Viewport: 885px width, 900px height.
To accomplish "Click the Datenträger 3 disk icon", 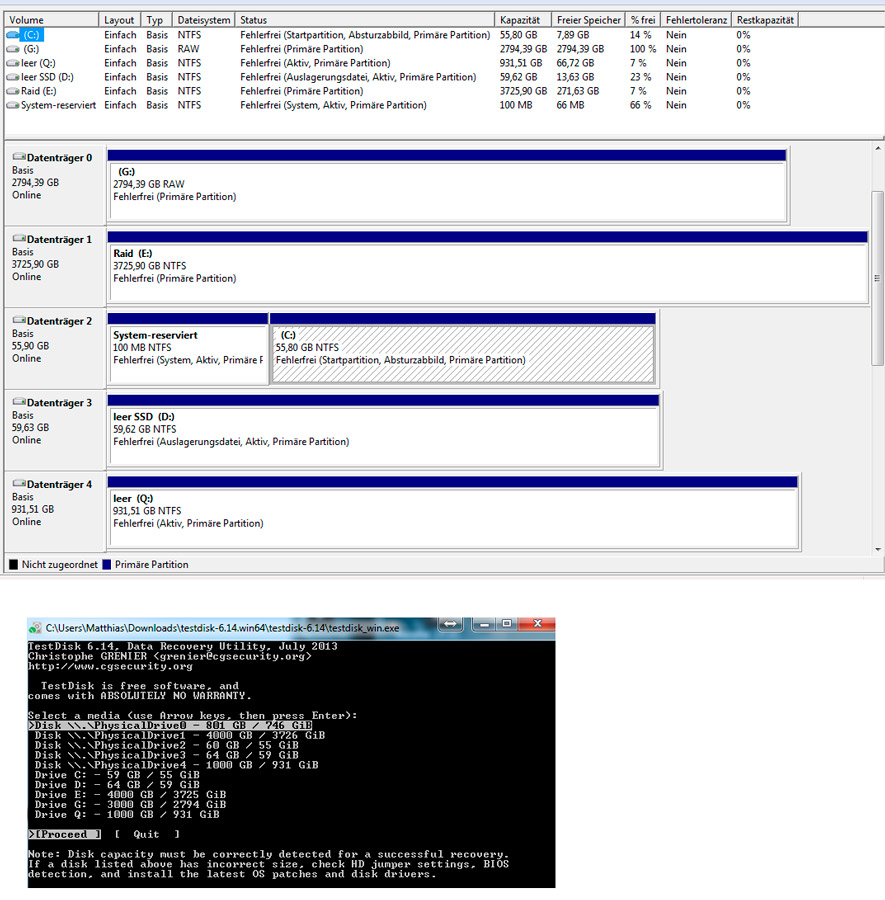I will [x=19, y=402].
